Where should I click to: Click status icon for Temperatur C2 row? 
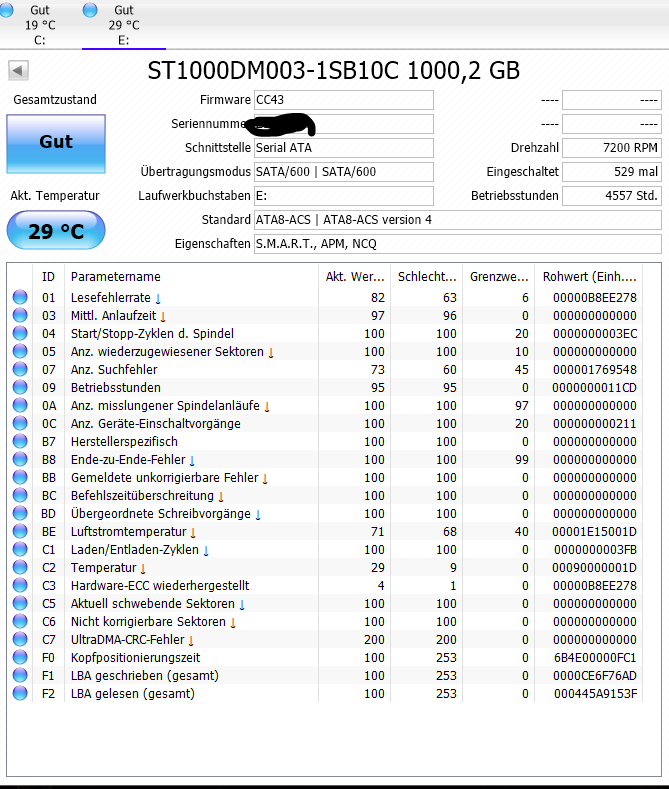(x=20, y=568)
